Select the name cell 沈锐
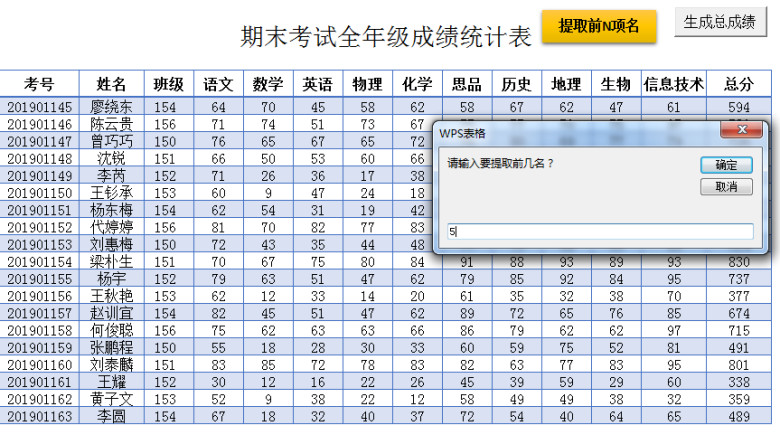This screenshot has height=435, width=780. pyautogui.click(x=111, y=159)
